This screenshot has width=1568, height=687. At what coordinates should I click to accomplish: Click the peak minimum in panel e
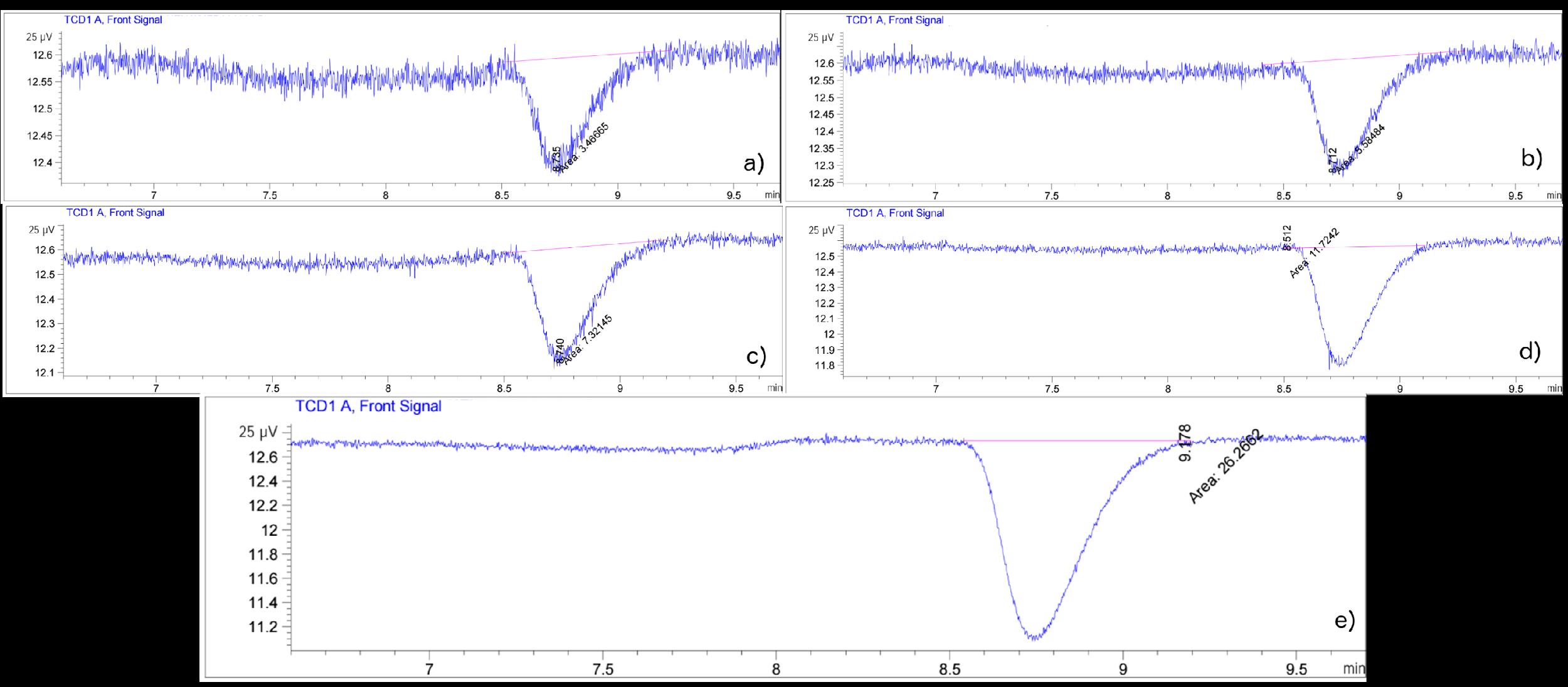tap(1034, 638)
